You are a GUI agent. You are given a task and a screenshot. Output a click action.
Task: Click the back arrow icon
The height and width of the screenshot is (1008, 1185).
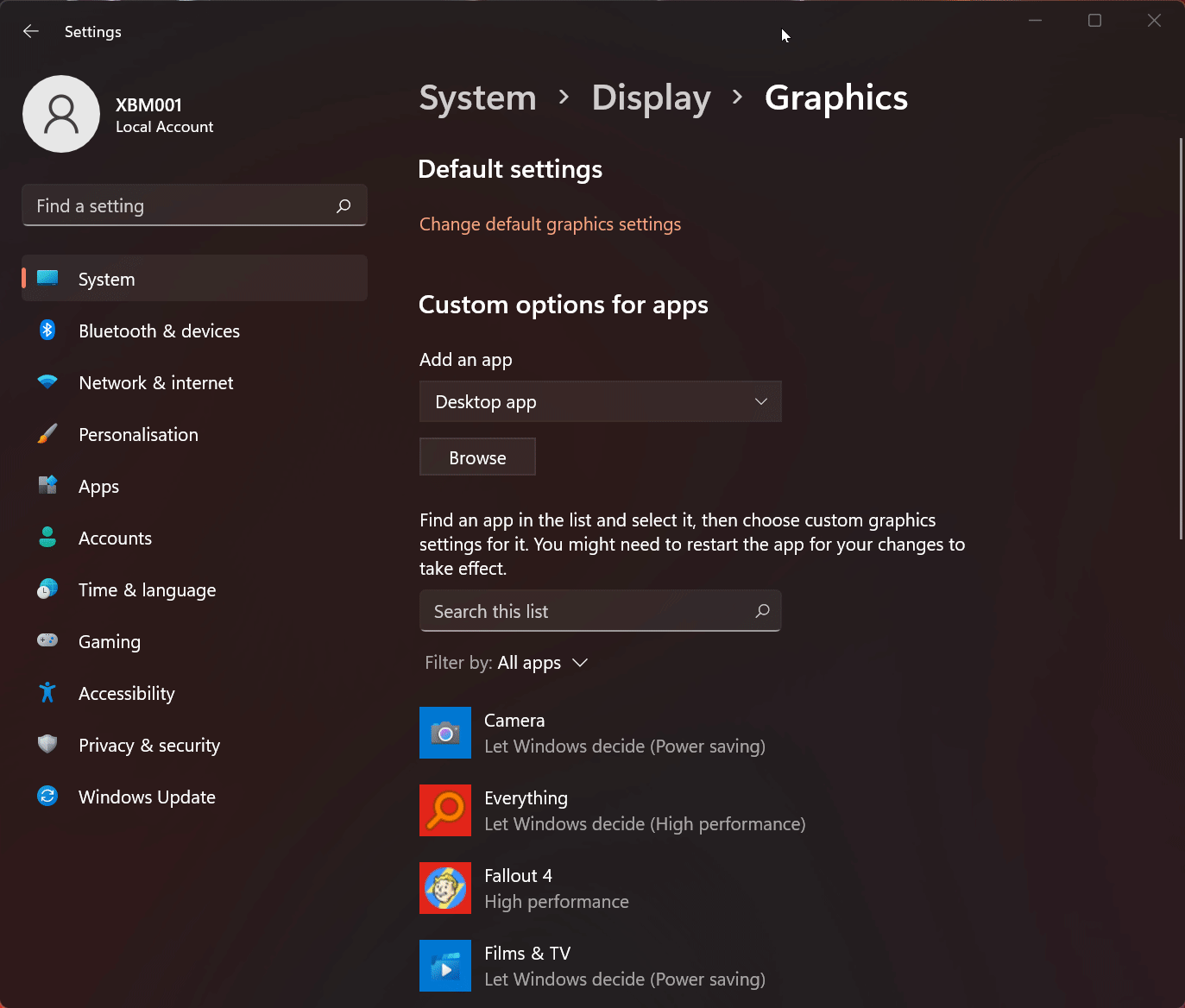[x=31, y=31]
